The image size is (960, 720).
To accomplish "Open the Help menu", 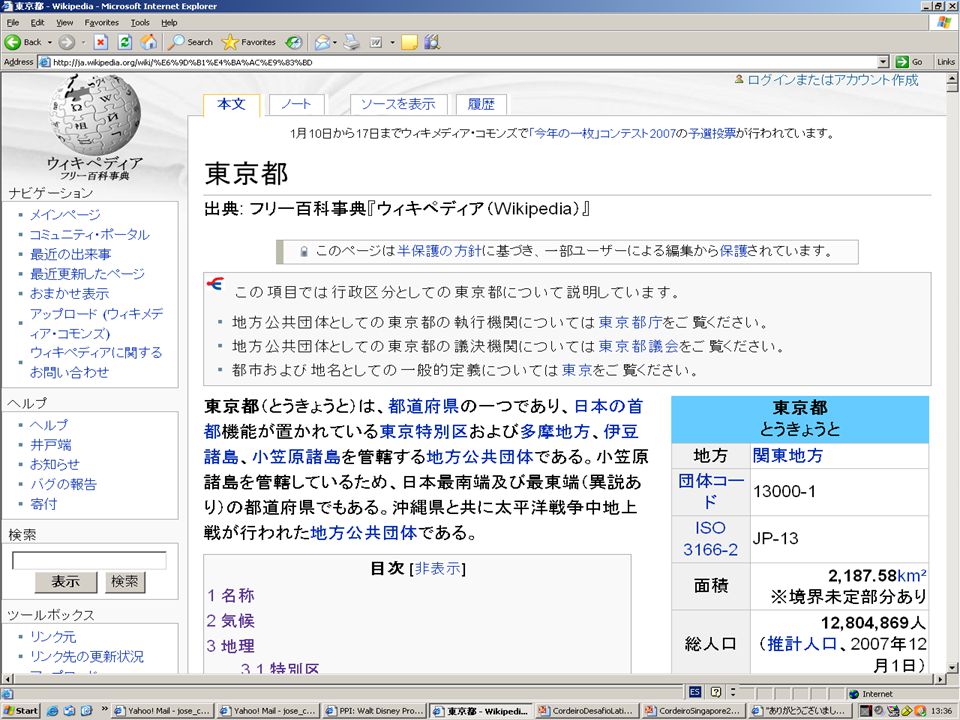I will [169, 23].
